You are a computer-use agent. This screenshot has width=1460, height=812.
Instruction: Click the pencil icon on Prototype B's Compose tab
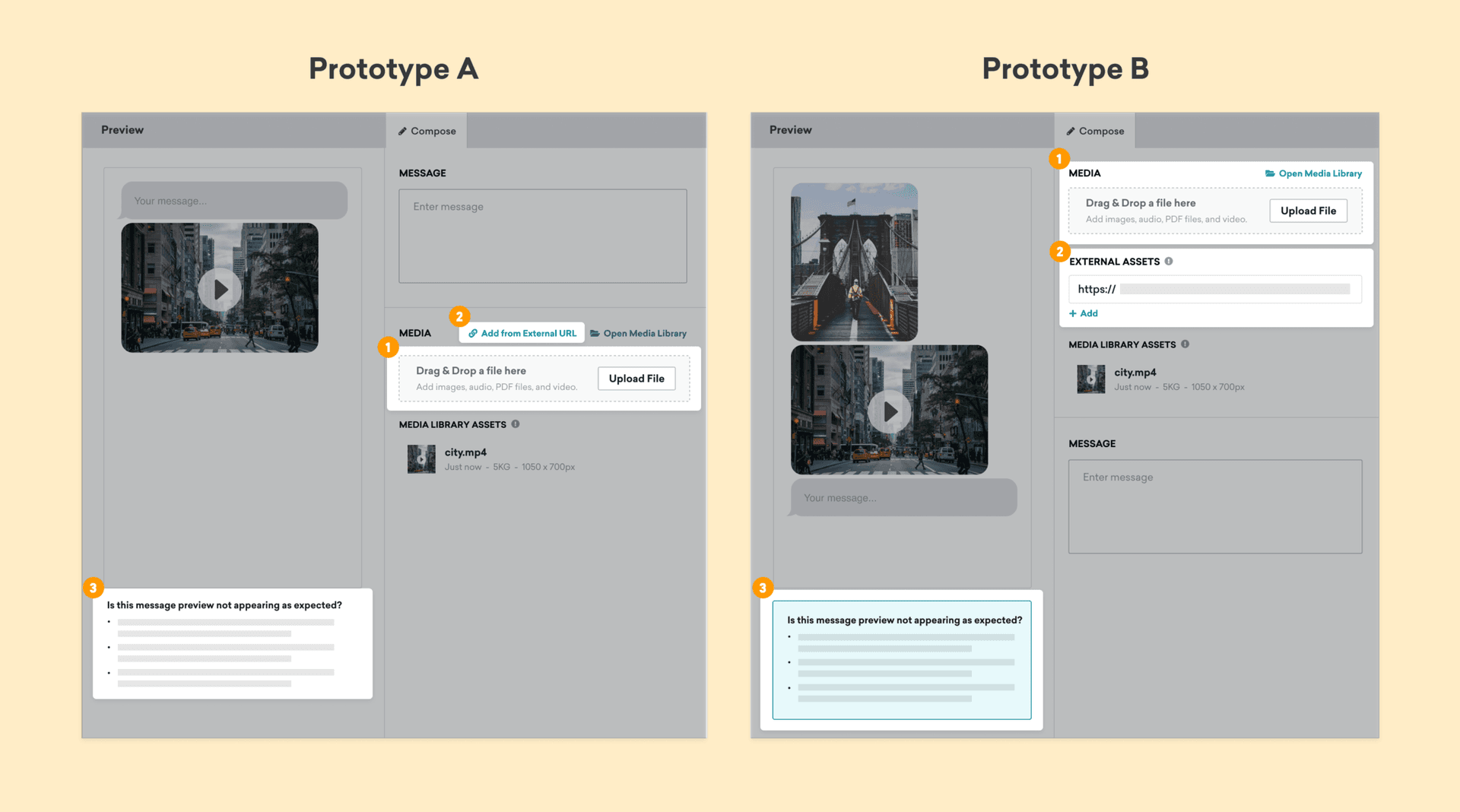point(1072,131)
